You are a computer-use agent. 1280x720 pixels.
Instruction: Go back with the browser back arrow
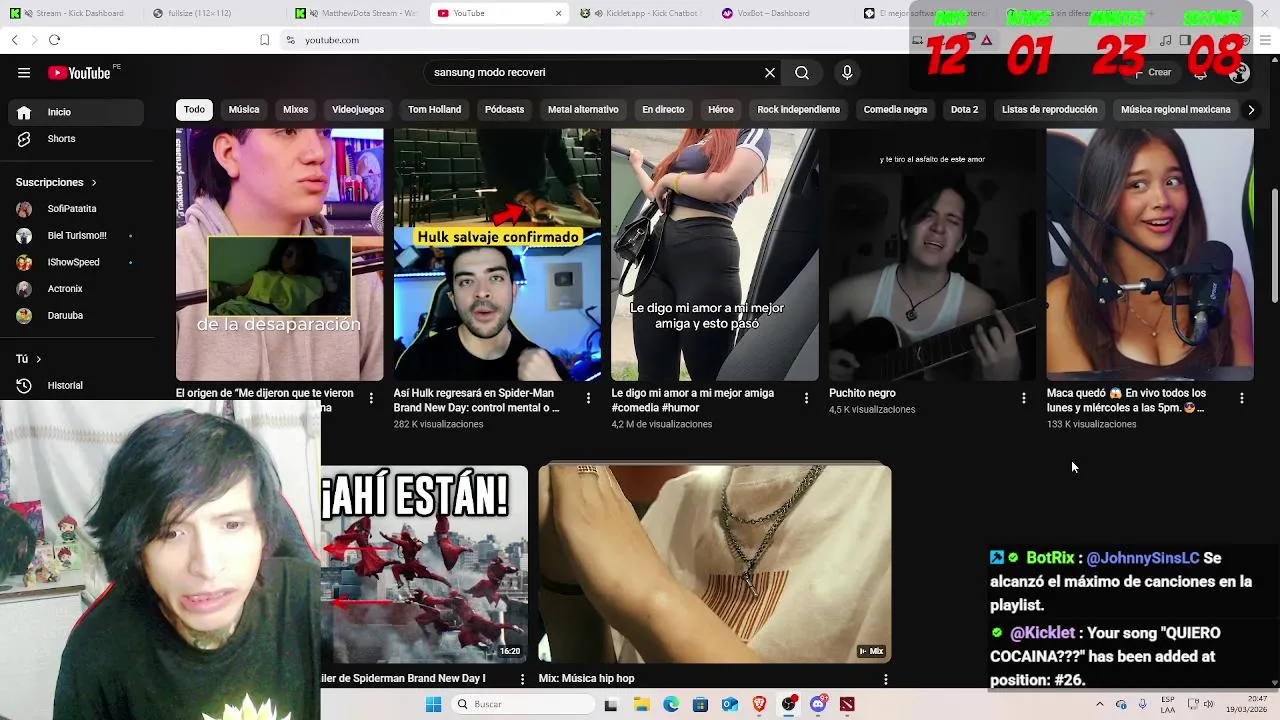[x=15, y=40]
